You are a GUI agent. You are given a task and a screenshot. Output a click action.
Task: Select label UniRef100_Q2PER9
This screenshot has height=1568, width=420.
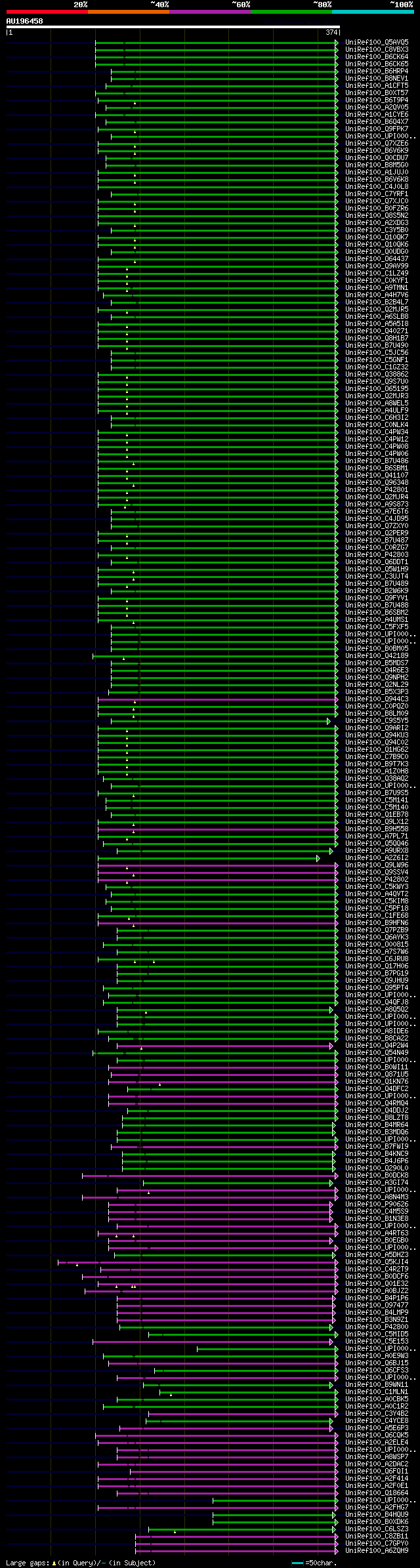click(x=377, y=533)
